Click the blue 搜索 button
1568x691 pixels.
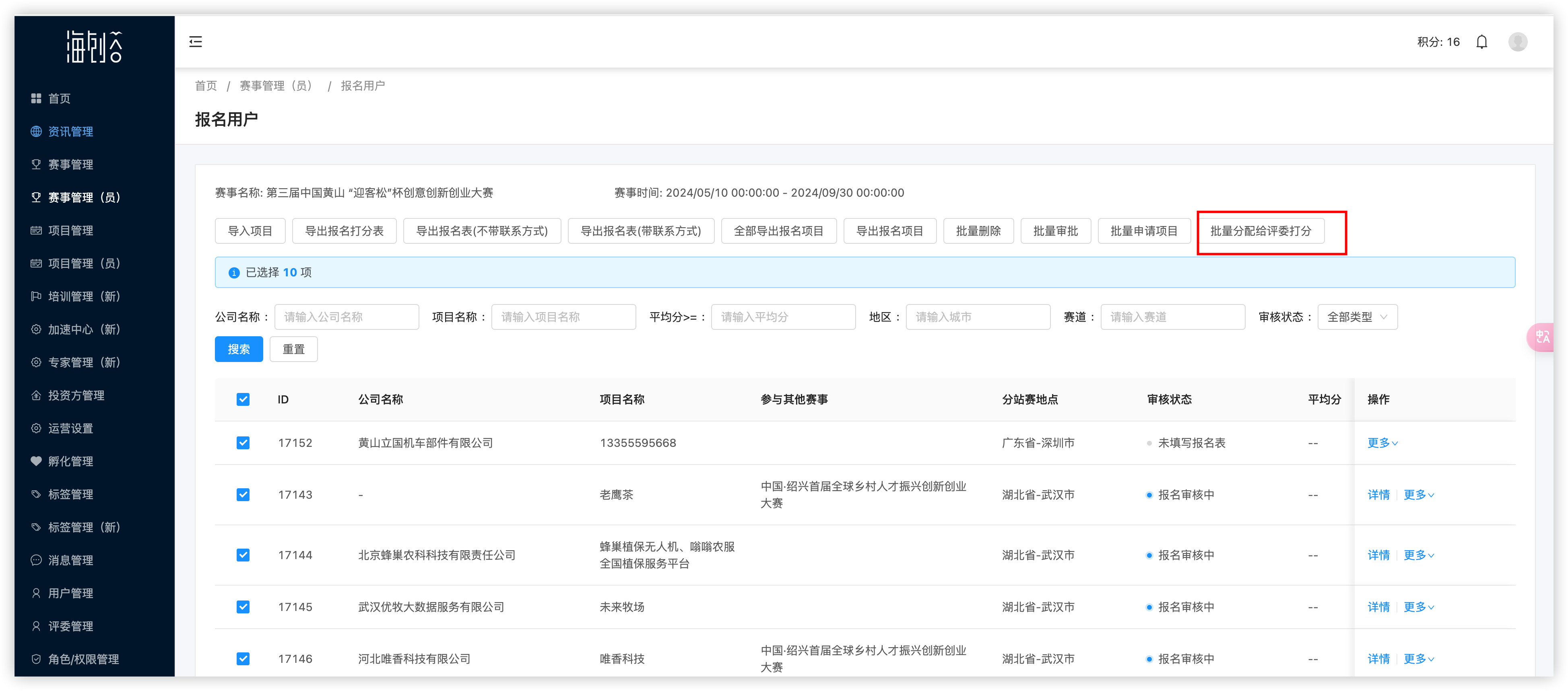[x=239, y=349]
